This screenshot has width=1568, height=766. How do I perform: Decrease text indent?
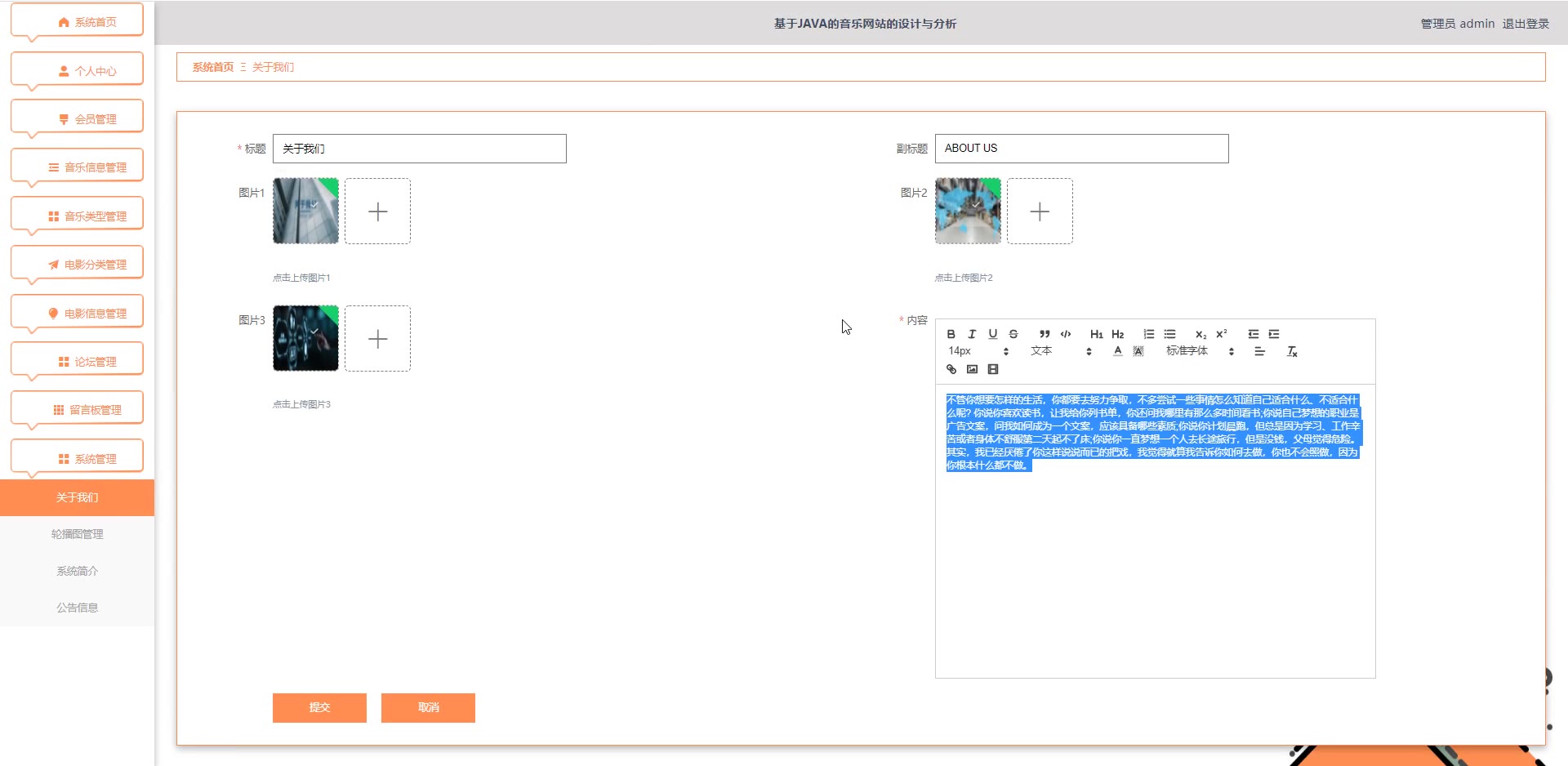pyautogui.click(x=1254, y=334)
